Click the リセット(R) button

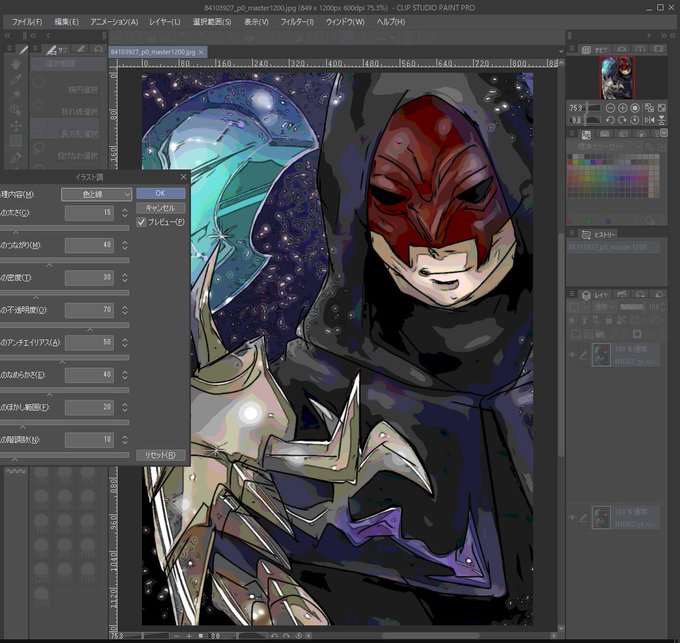(160, 455)
